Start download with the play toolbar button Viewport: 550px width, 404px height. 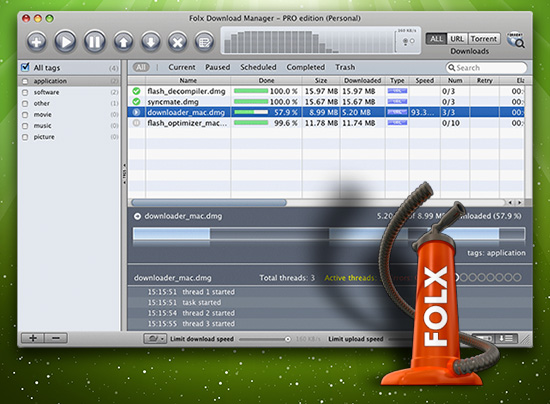coord(65,42)
